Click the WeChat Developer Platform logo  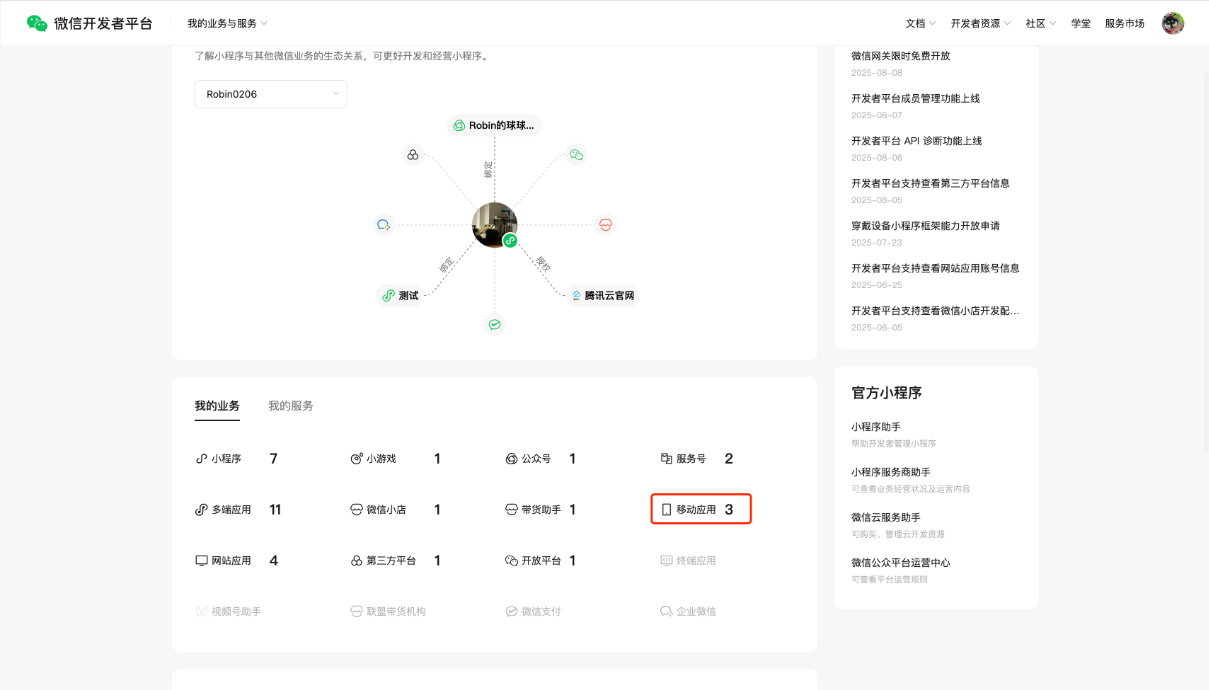[x=89, y=23]
